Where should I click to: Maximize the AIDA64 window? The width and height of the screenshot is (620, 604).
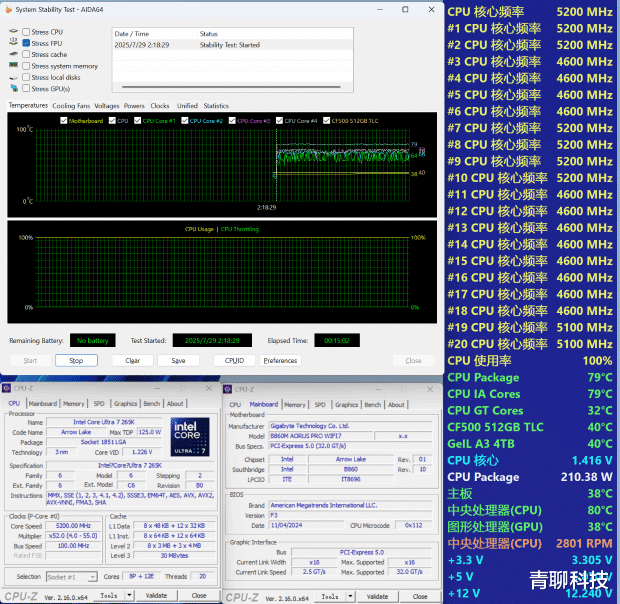click(x=405, y=9)
